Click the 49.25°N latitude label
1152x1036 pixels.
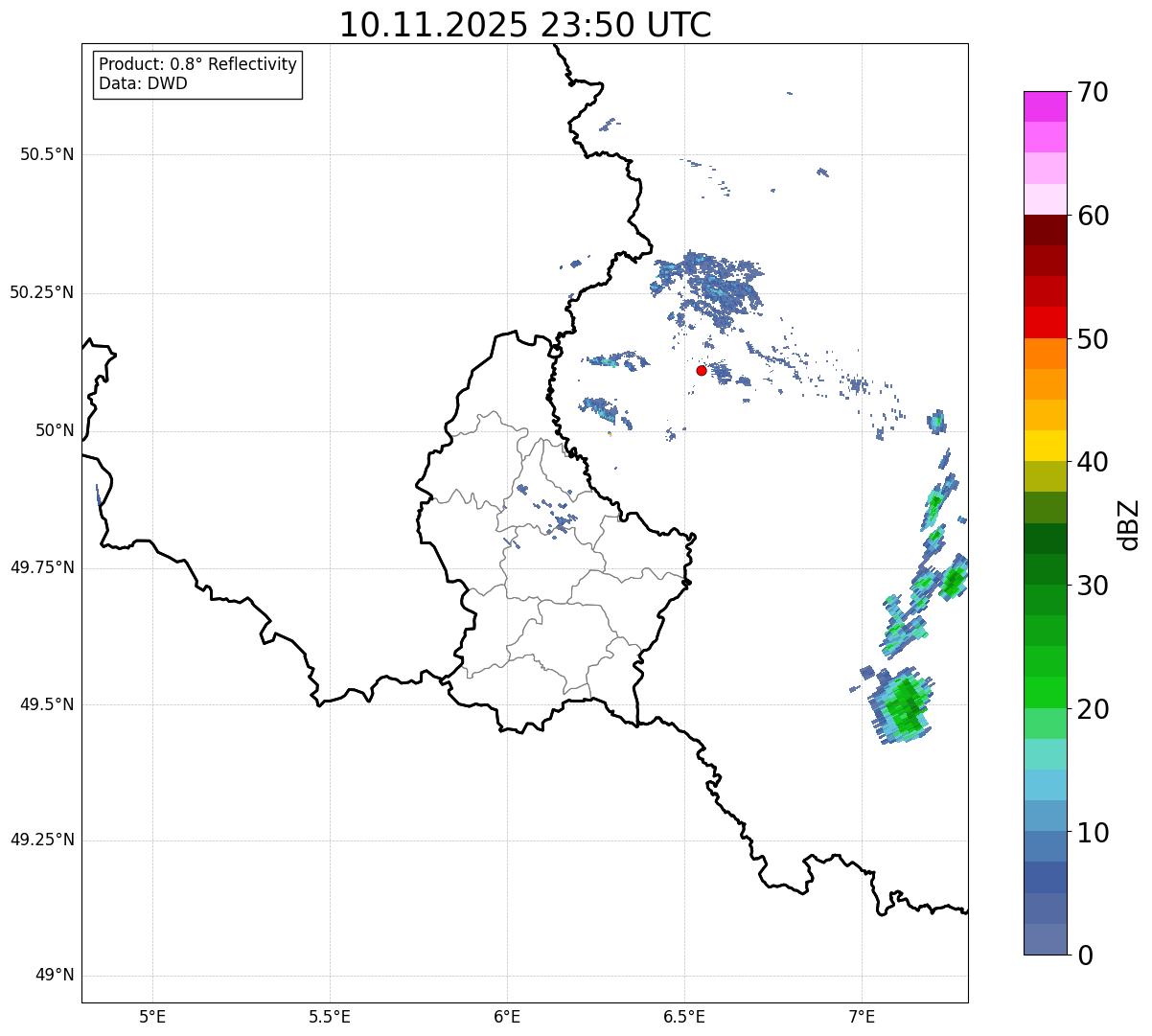[x=41, y=840]
